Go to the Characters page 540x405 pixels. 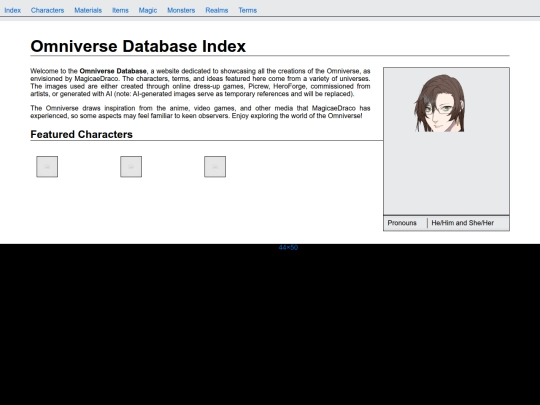click(48, 10)
